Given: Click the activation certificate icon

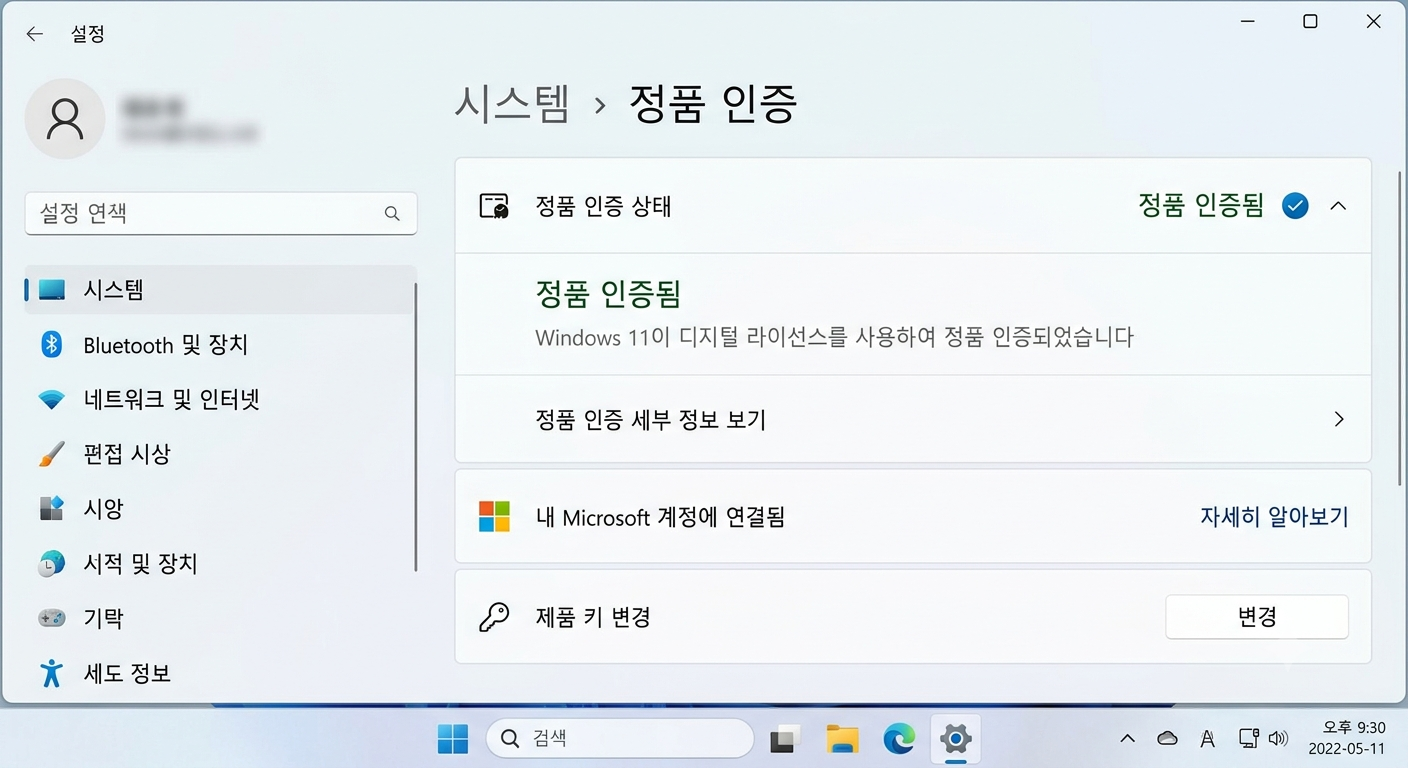Looking at the screenshot, I should click(494, 206).
